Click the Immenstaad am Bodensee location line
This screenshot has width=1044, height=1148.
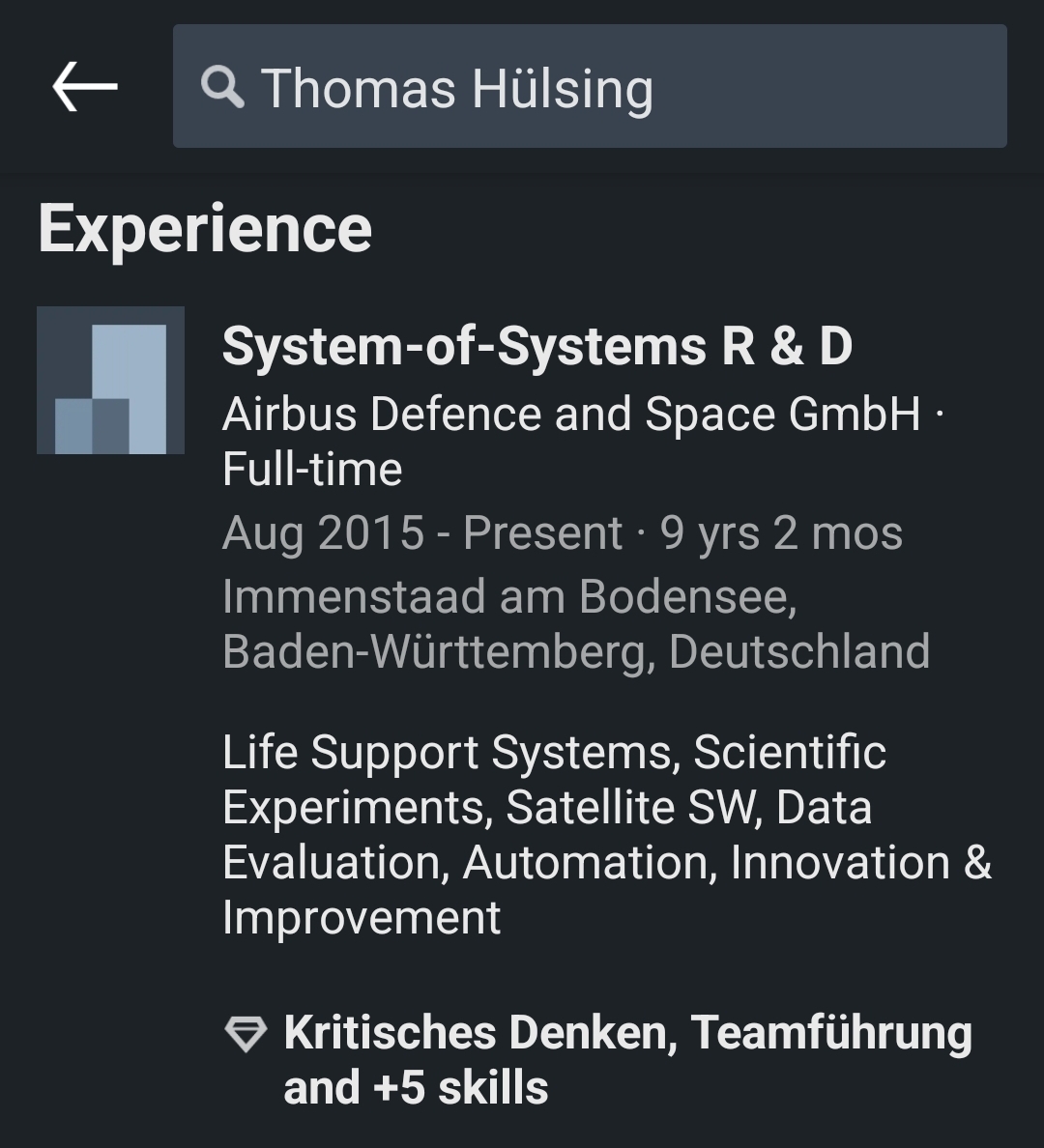tap(509, 596)
